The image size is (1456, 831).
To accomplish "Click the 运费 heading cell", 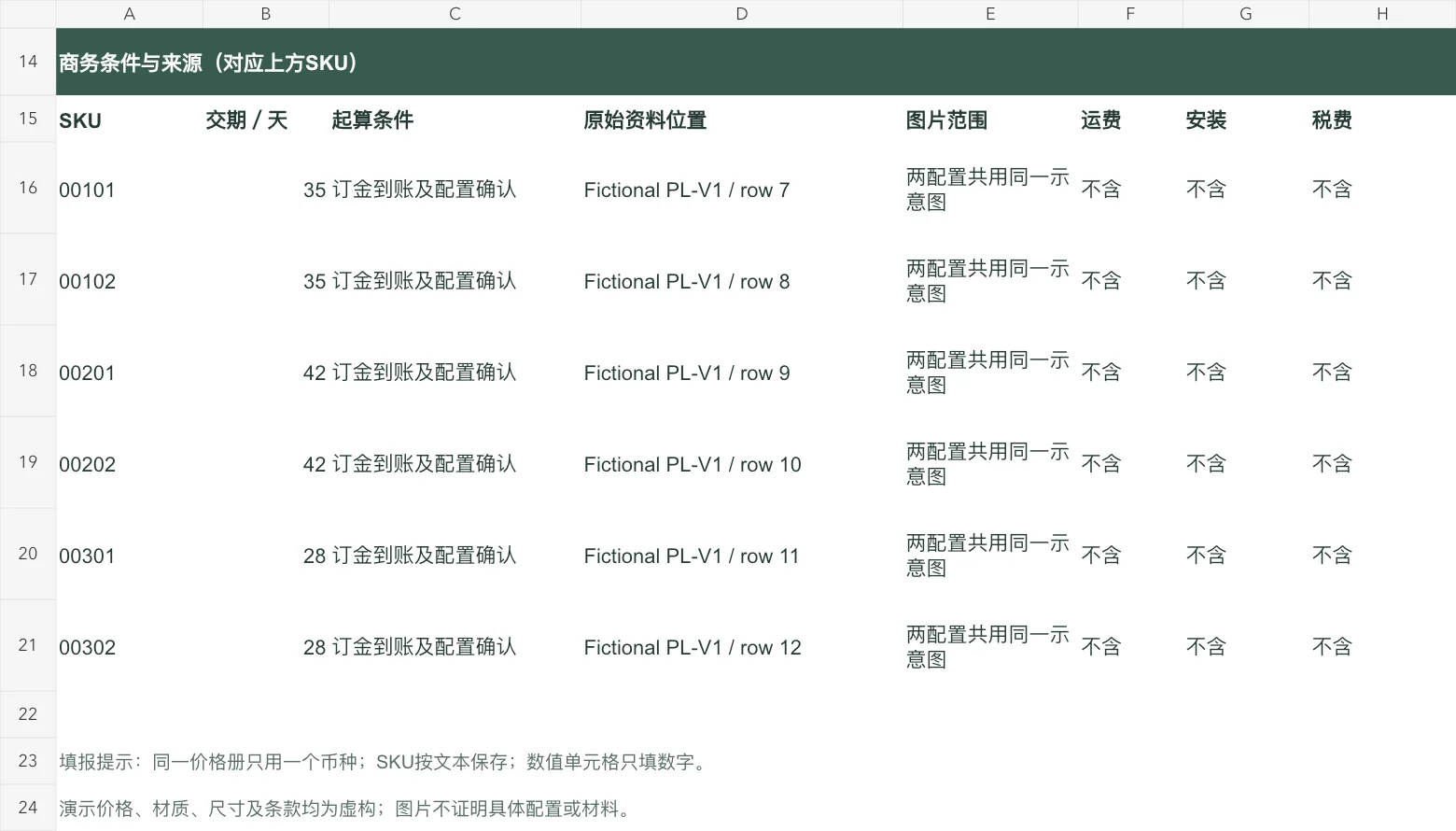I will click(1129, 120).
